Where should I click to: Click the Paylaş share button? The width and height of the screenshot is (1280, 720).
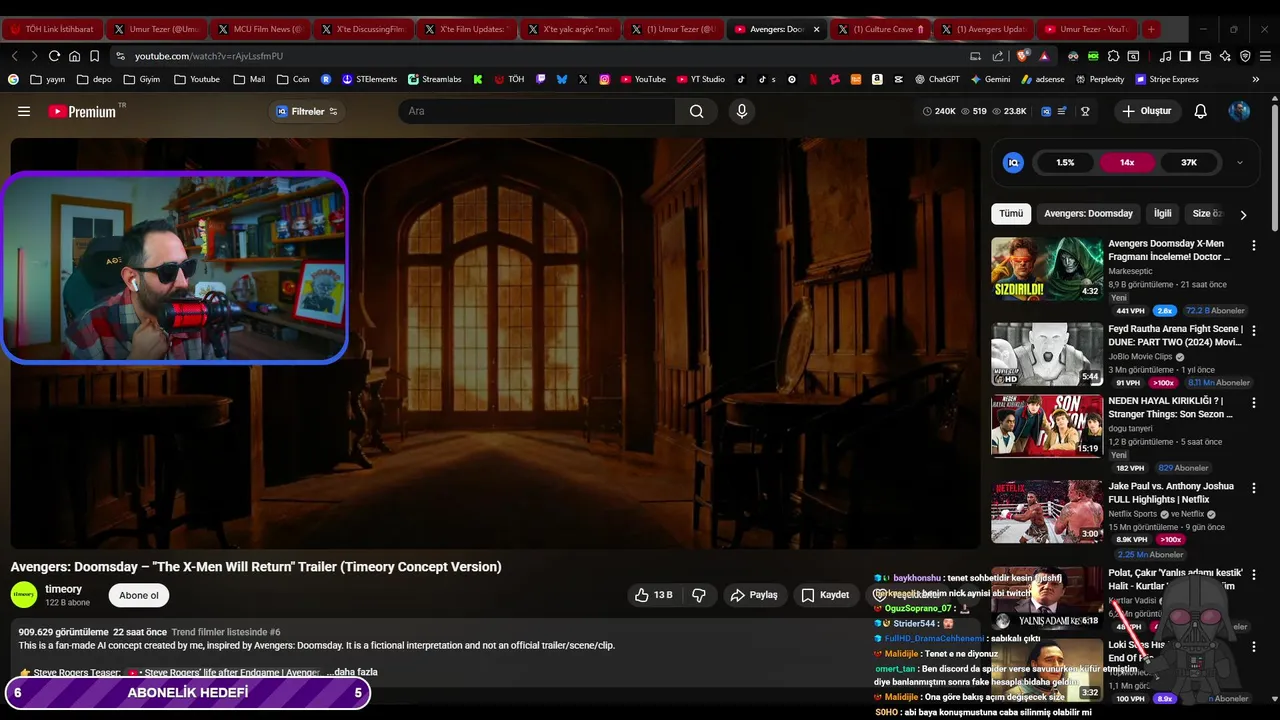[754, 595]
